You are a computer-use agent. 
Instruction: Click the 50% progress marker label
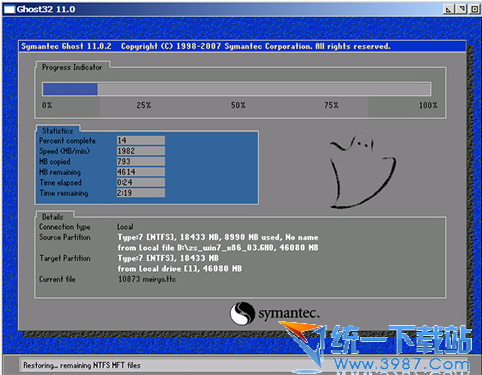click(238, 105)
